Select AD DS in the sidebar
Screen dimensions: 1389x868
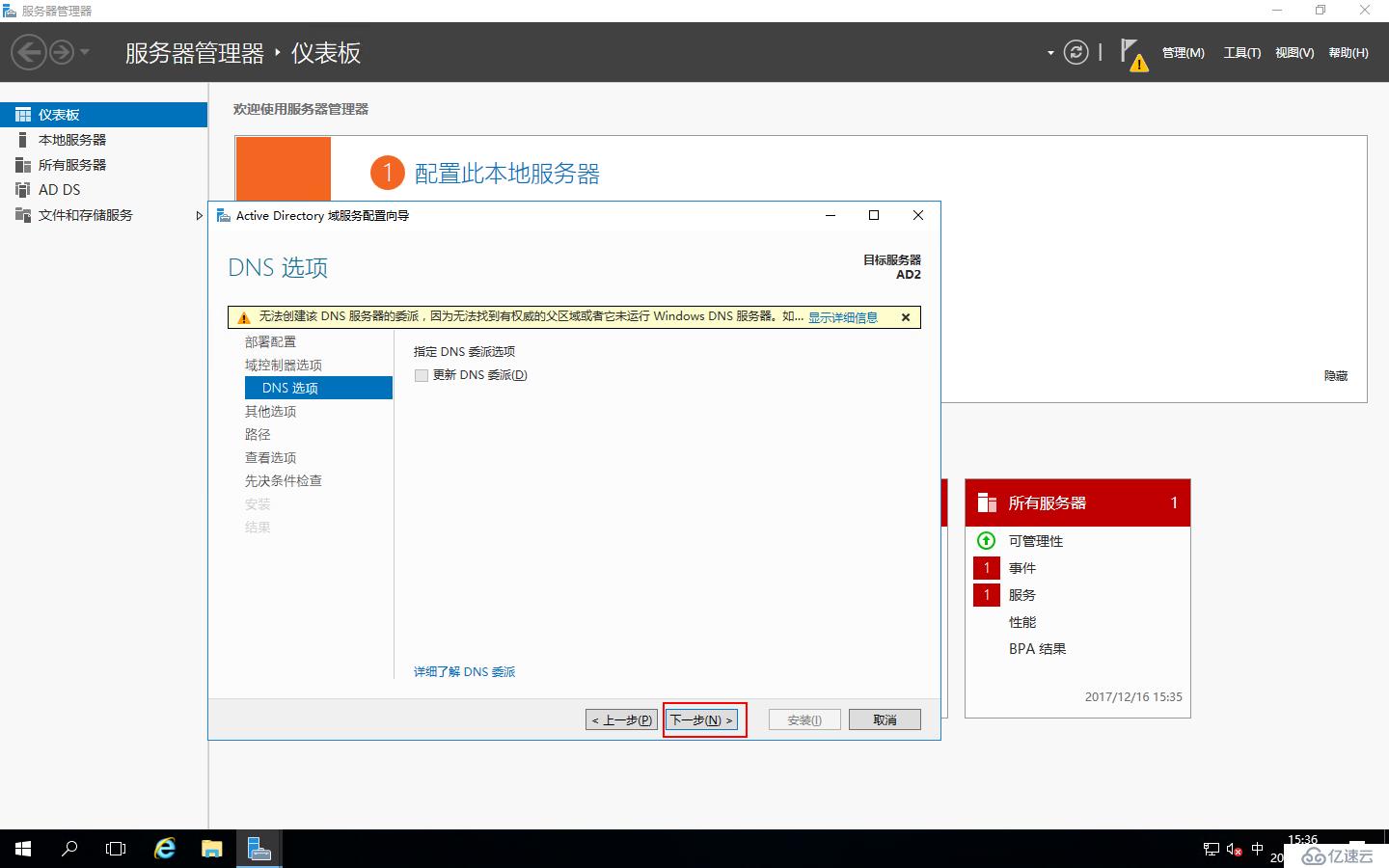pyautogui.click(x=104, y=190)
